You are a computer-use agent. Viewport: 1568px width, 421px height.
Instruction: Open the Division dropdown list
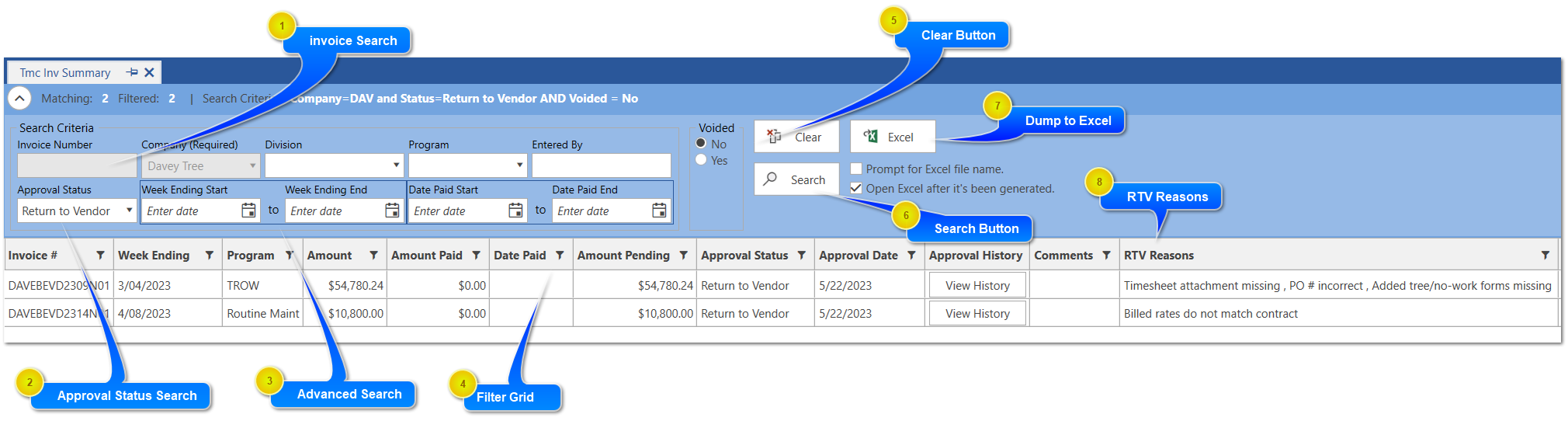396,165
